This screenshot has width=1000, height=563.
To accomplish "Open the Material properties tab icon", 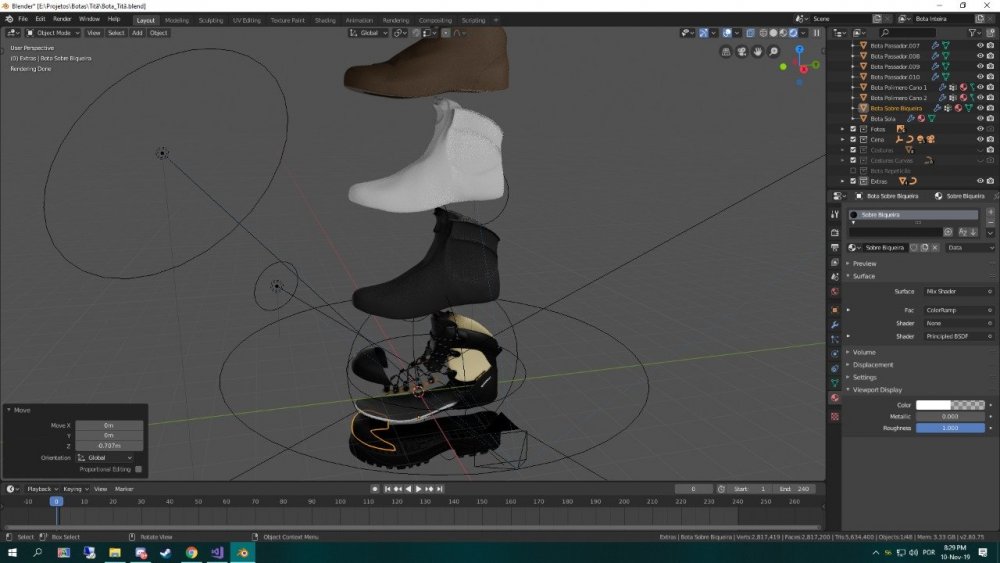I will point(835,397).
